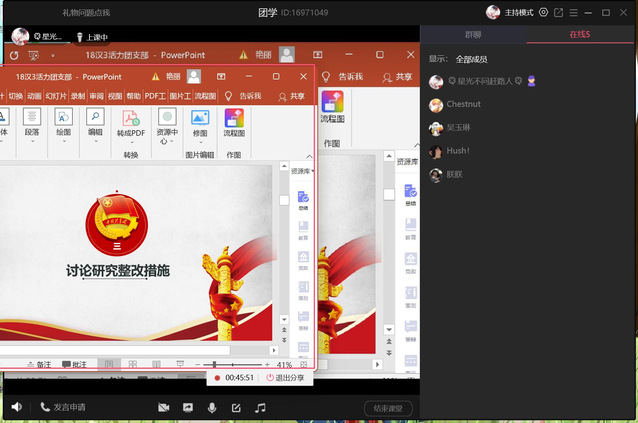This screenshot has width=638, height=423.
Task: Click 资源中心 icon in front PowerPoint
Action: (167, 117)
